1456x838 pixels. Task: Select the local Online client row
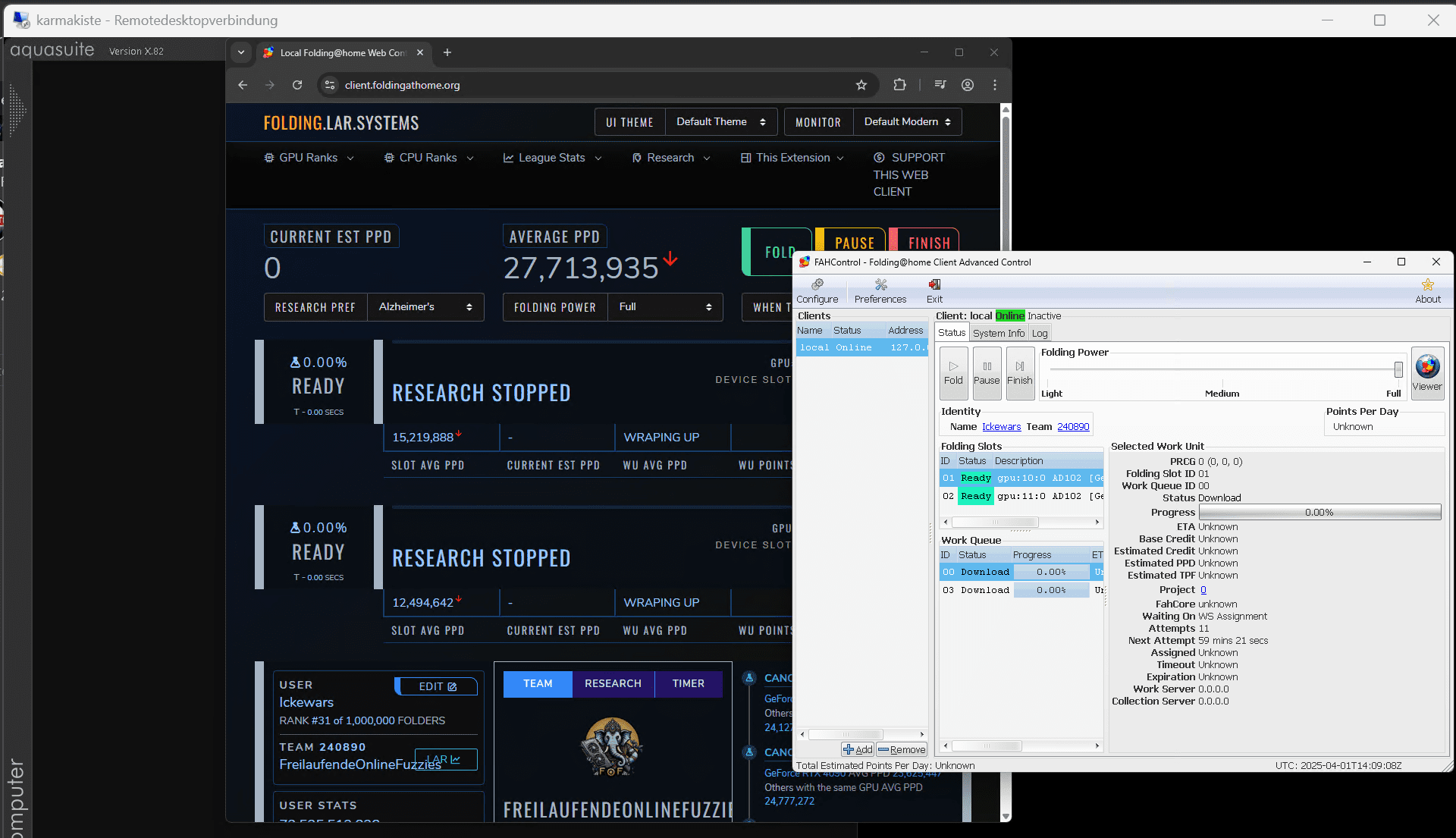[861, 347]
